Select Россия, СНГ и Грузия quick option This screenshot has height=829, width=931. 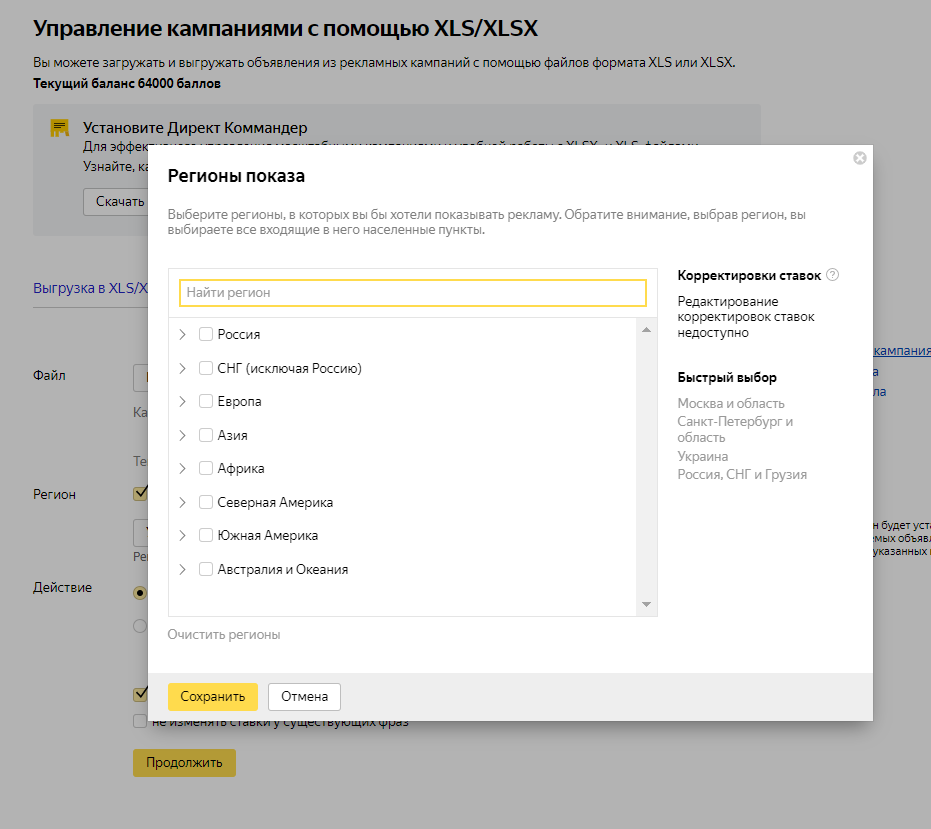pos(742,475)
